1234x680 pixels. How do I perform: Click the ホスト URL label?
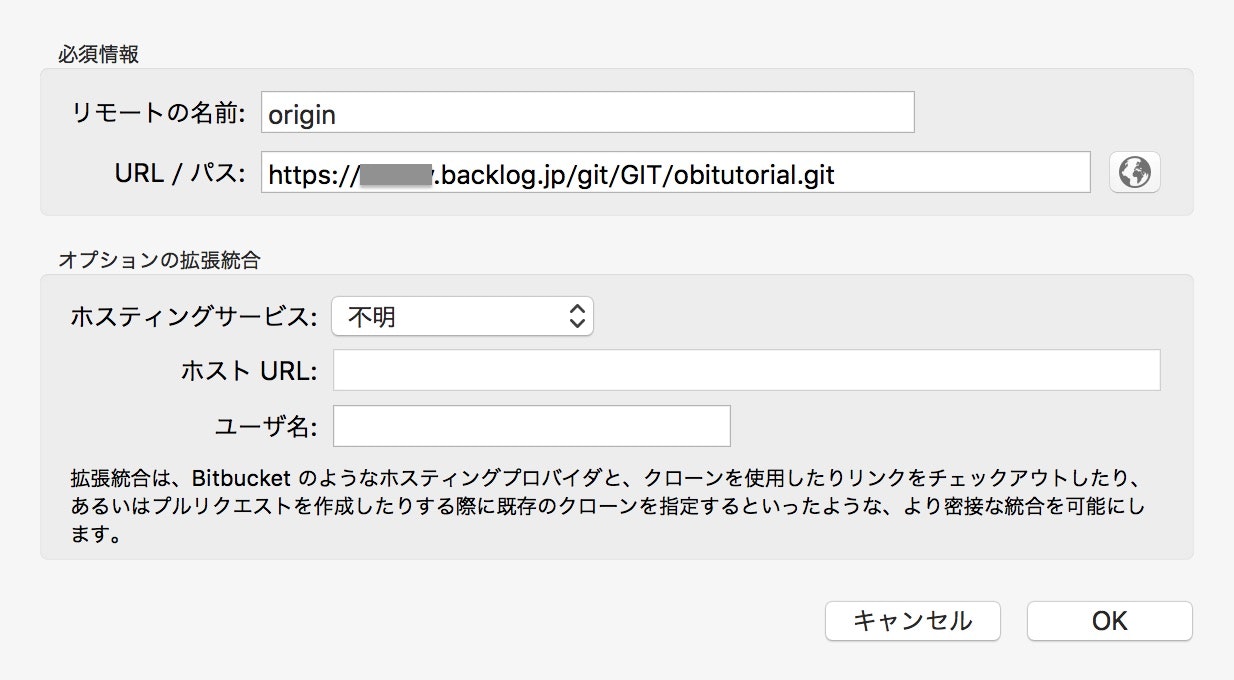pos(249,371)
